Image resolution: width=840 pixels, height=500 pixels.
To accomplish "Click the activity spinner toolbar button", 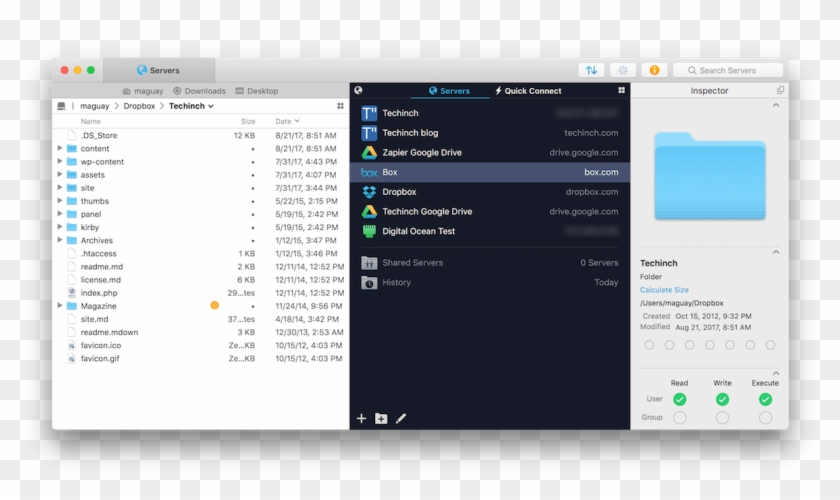I will click(x=623, y=70).
